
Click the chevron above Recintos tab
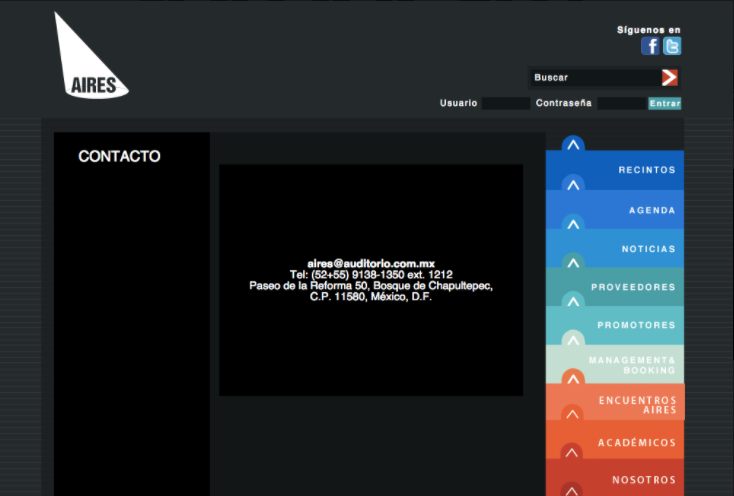point(573,144)
